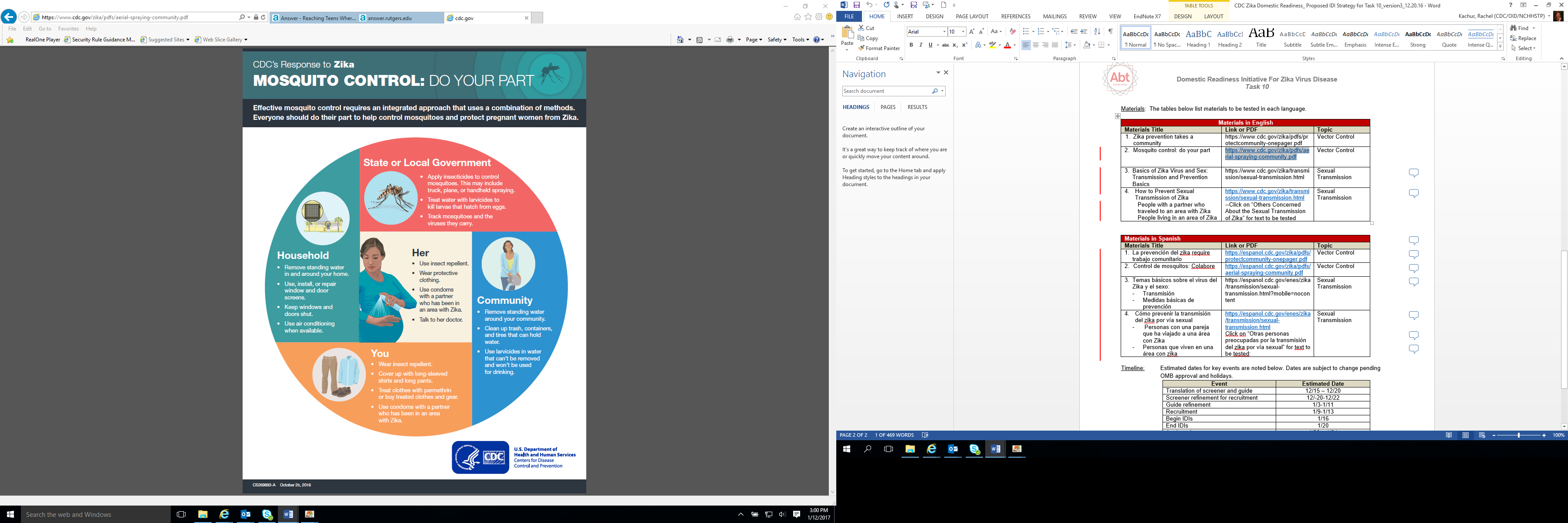Switch to Read Mode in status bar
Viewport: 1568px width, 523px height.
(1449, 435)
